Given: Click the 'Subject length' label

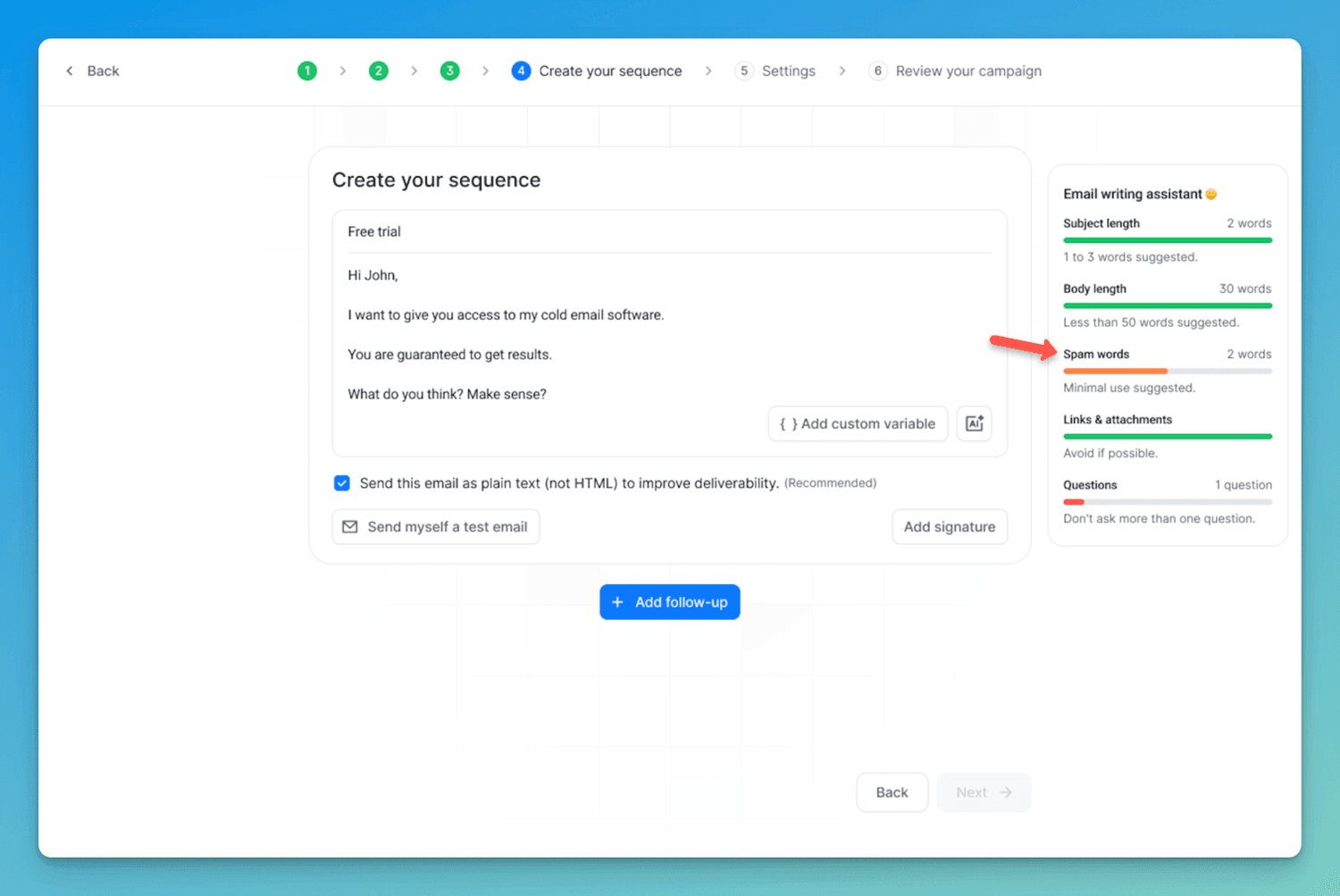Looking at the screenshot, I should (1101, 223).
